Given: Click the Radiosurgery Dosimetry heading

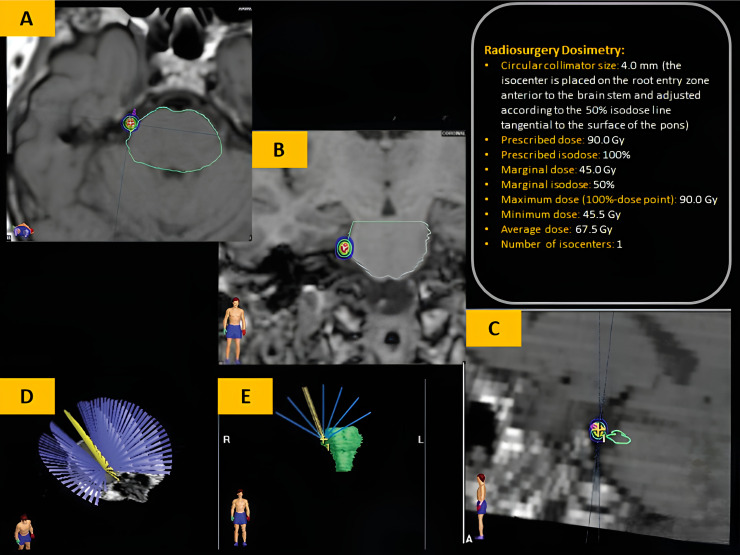Looking at the screenshot, I should tap(555, 50).
